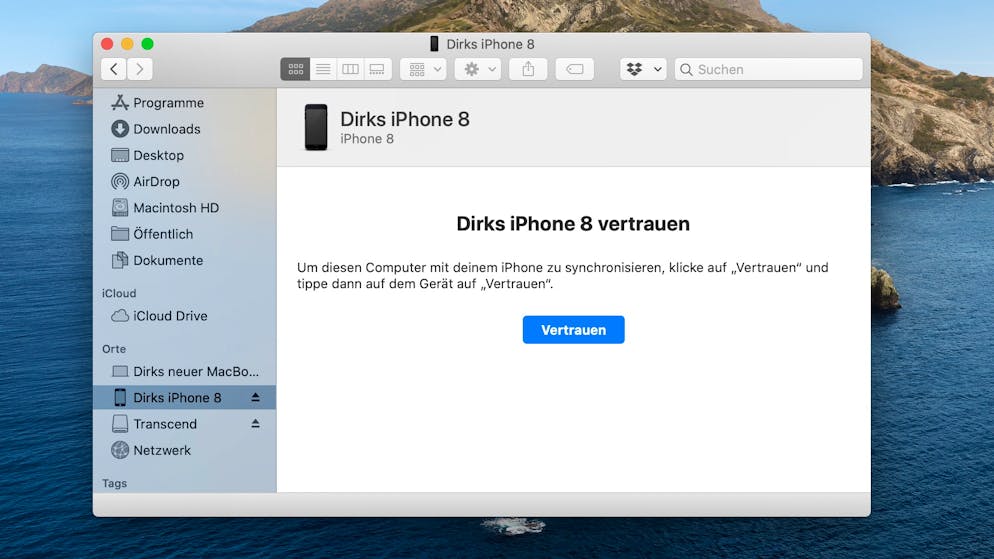This screenshot has height=559, width=994.
Task: Open Programme in the sidebar
Action: (184, 103)
